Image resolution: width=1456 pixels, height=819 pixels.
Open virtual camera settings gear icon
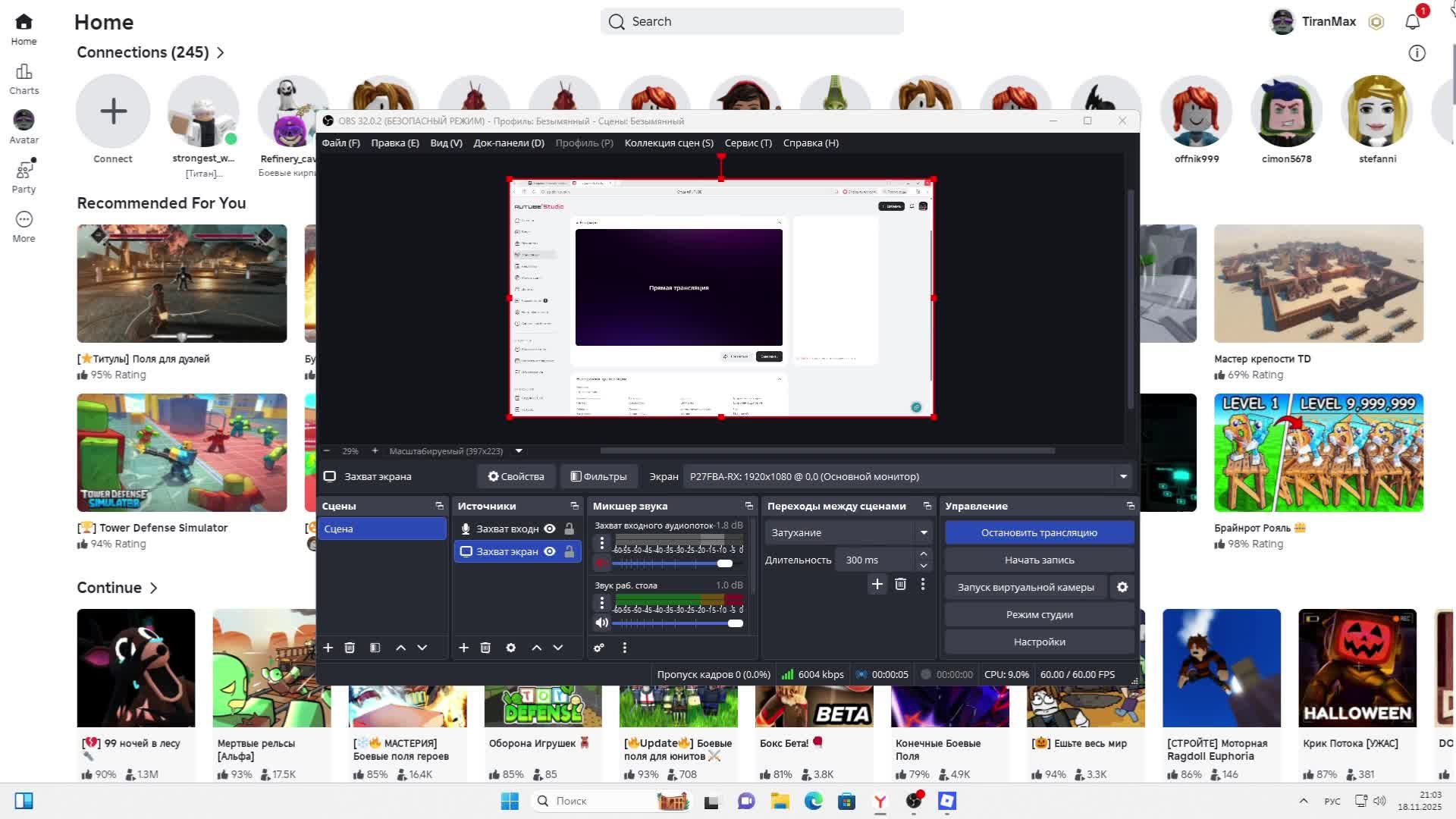[1122, 587]
